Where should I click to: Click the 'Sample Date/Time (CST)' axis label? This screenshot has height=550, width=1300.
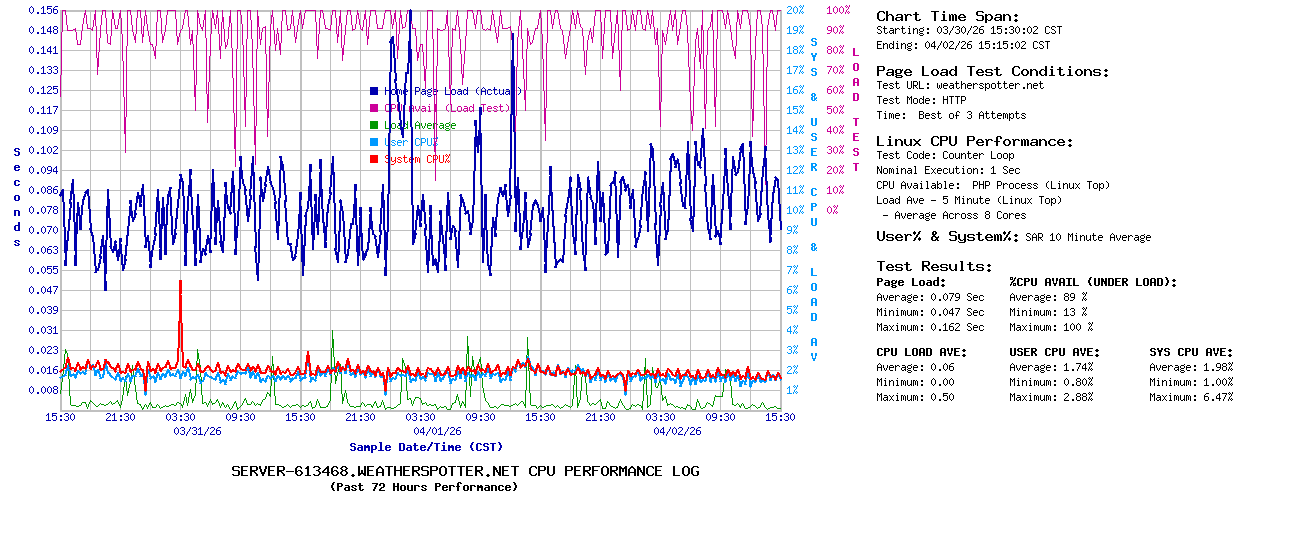[426, 447]
